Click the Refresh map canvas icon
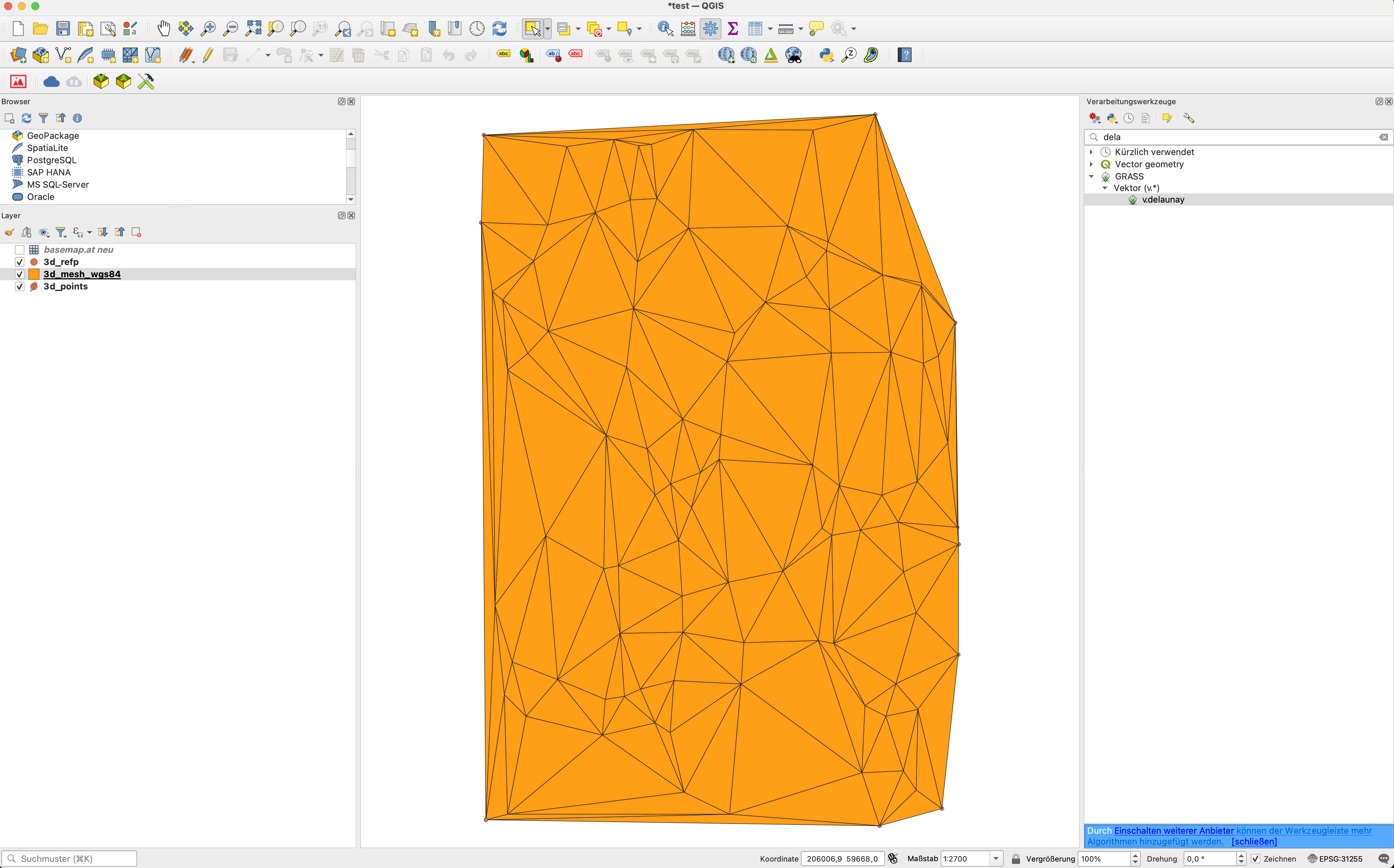Image resolution: width=1394 pixels, height=868 pixels. click(500, 28)
